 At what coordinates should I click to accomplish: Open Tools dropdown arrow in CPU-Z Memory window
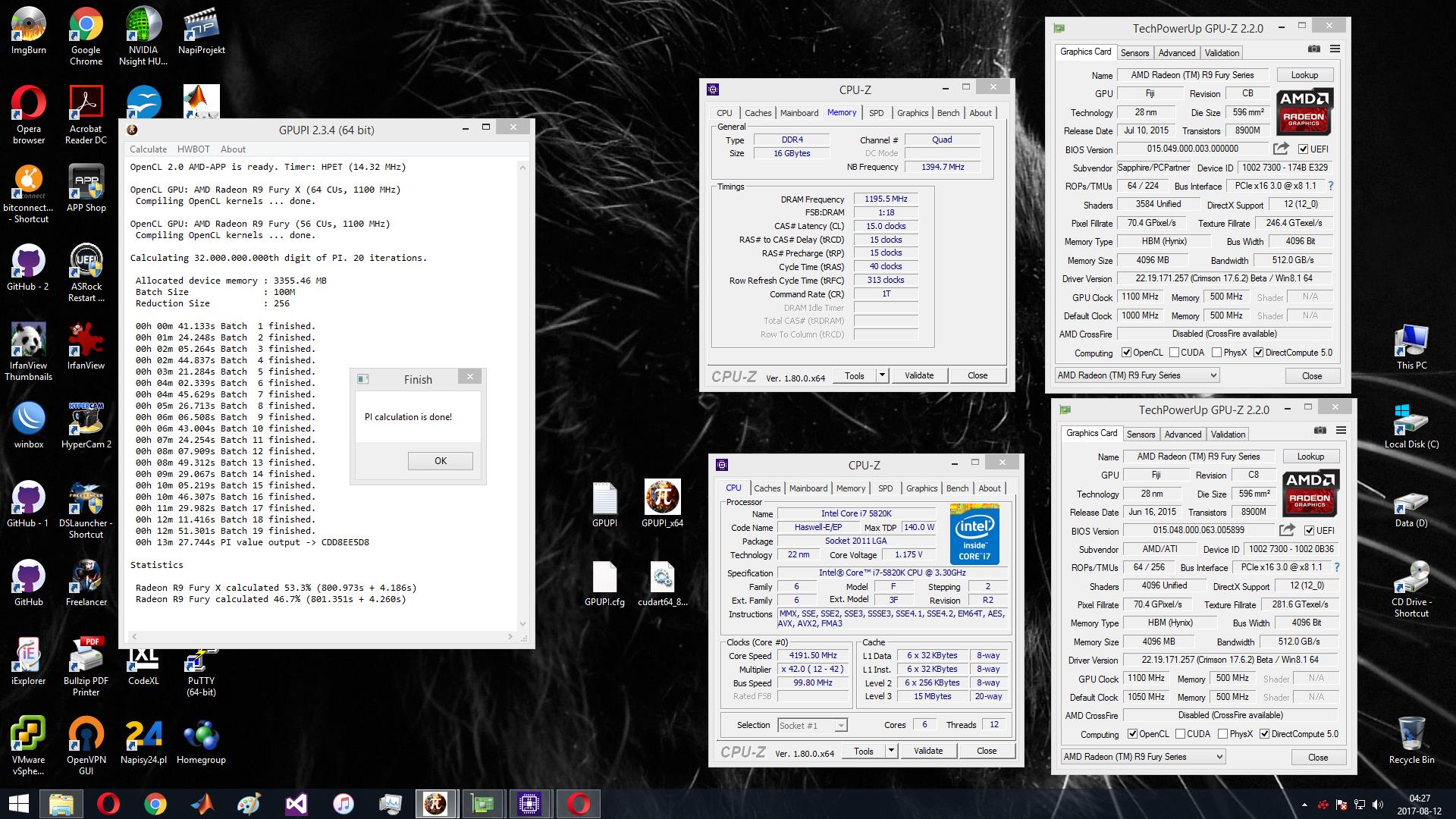point(882,375)
